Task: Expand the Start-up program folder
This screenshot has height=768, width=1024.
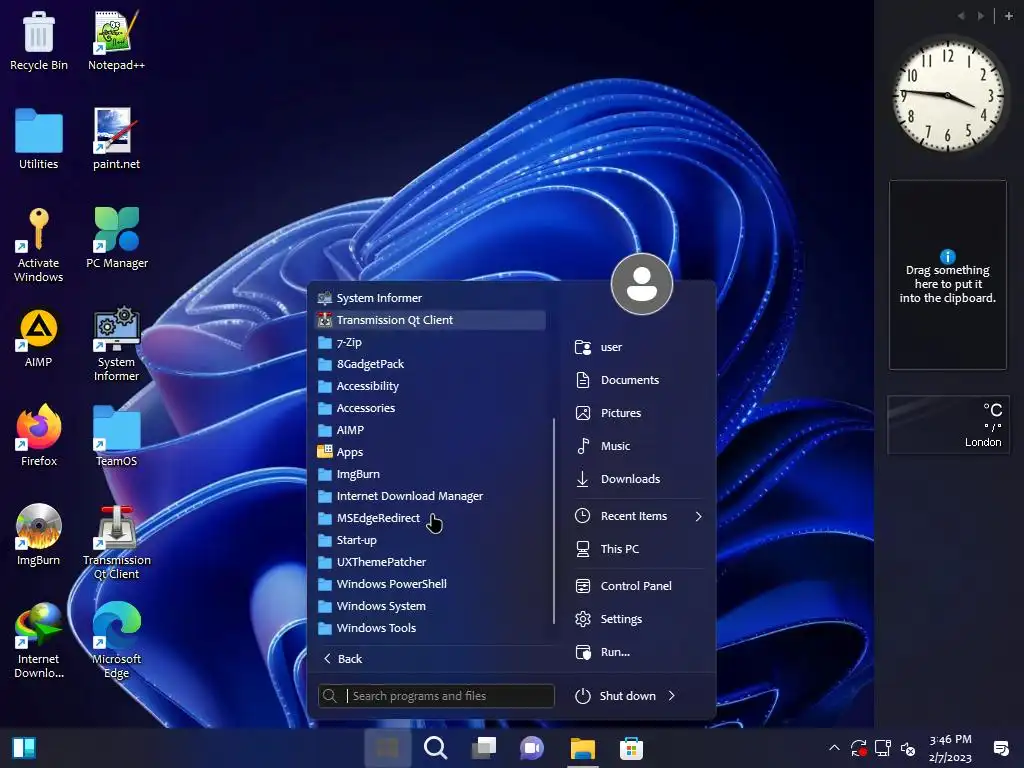Action: 431,540
